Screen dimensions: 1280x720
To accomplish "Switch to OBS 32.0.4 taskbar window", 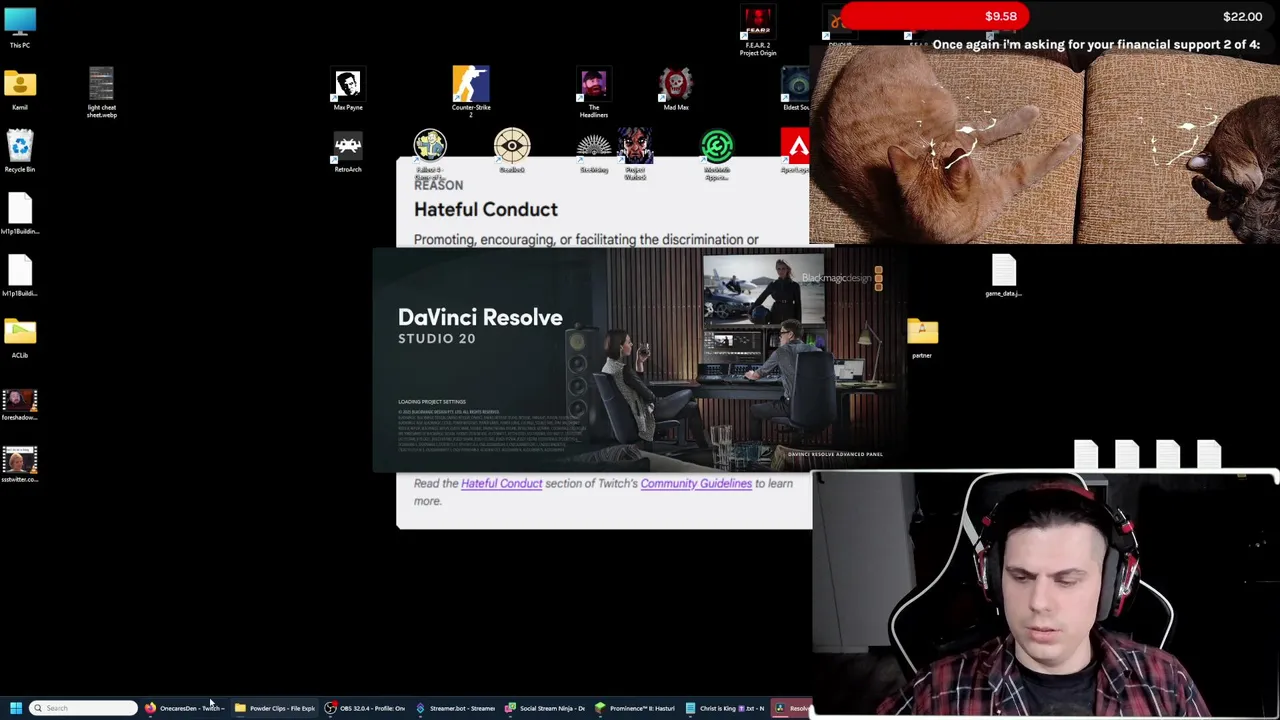I will pos(365,708).
